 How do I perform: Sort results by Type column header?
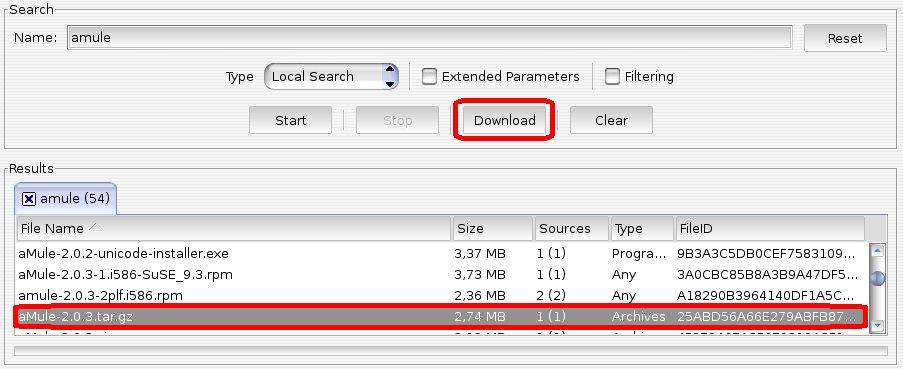[x=642, y=229]
